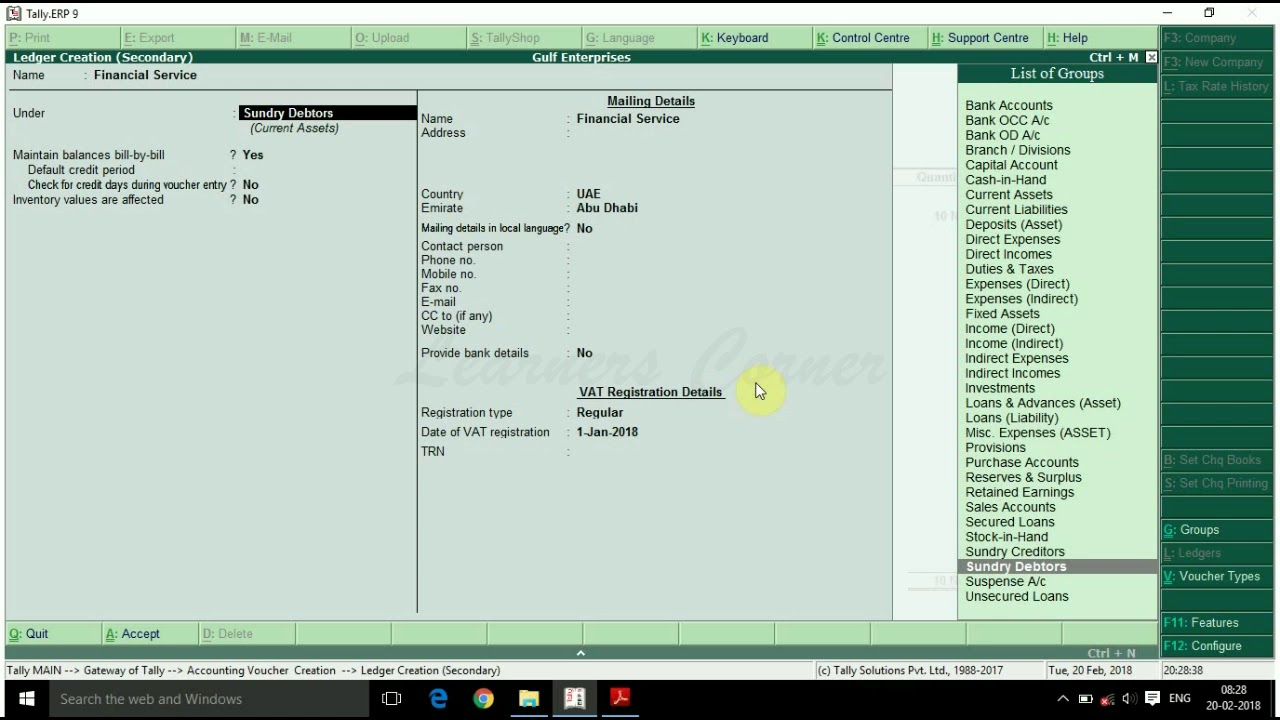Image resolution: width=1280 pixels, height=720 pixels.
Task: Click the Under field Sundry Debtors
Action: click(x=327, y=113)
